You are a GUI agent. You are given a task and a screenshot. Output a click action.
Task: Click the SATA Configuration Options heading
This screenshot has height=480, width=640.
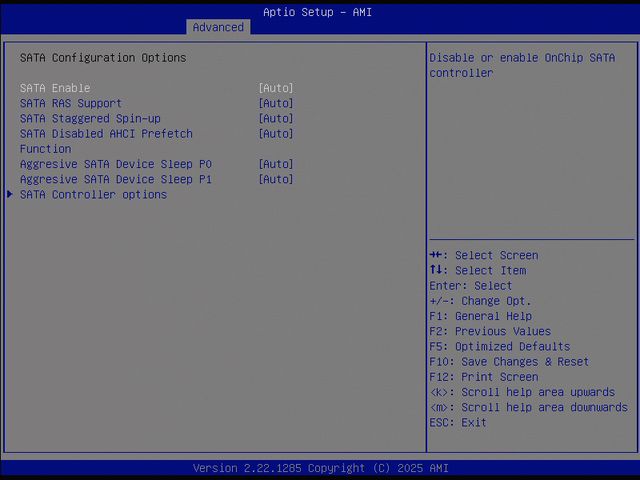[103, 58]
